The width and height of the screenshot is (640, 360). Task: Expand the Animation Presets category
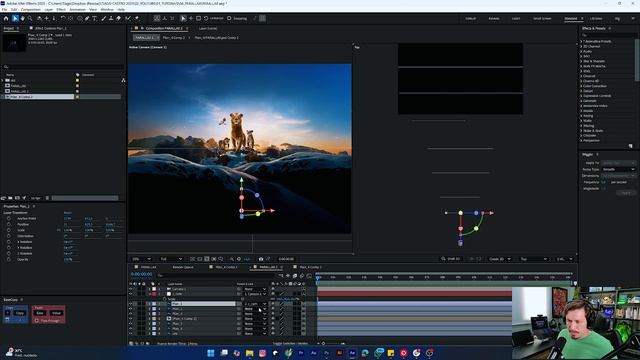[x=581, y=41]
